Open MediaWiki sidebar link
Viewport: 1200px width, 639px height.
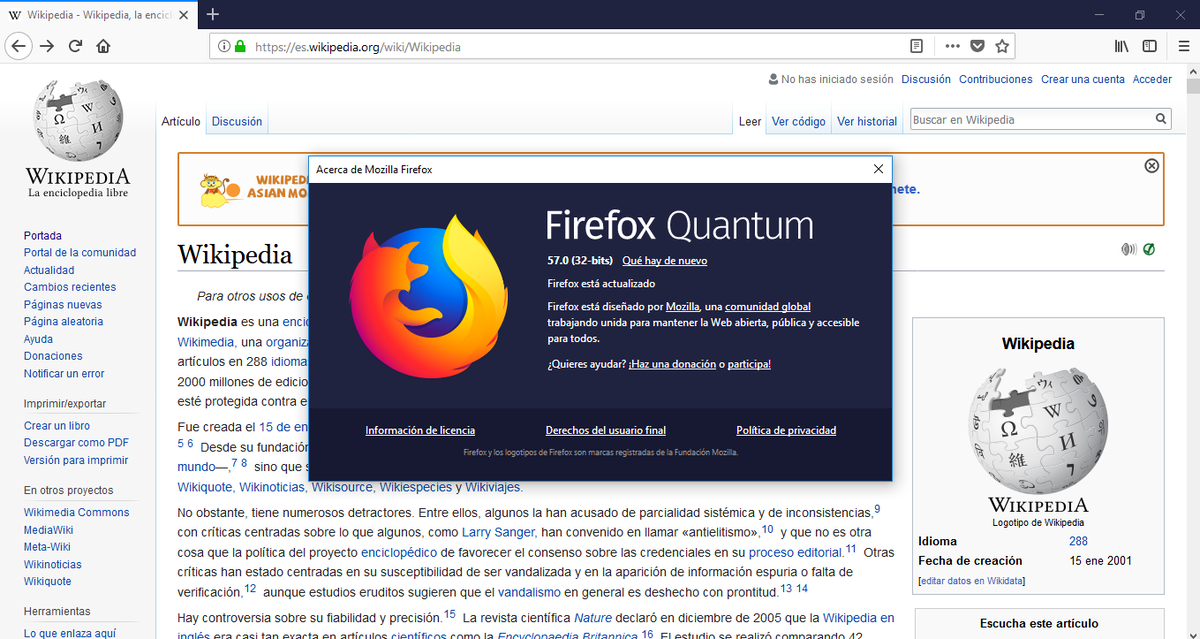pos(48,530)
